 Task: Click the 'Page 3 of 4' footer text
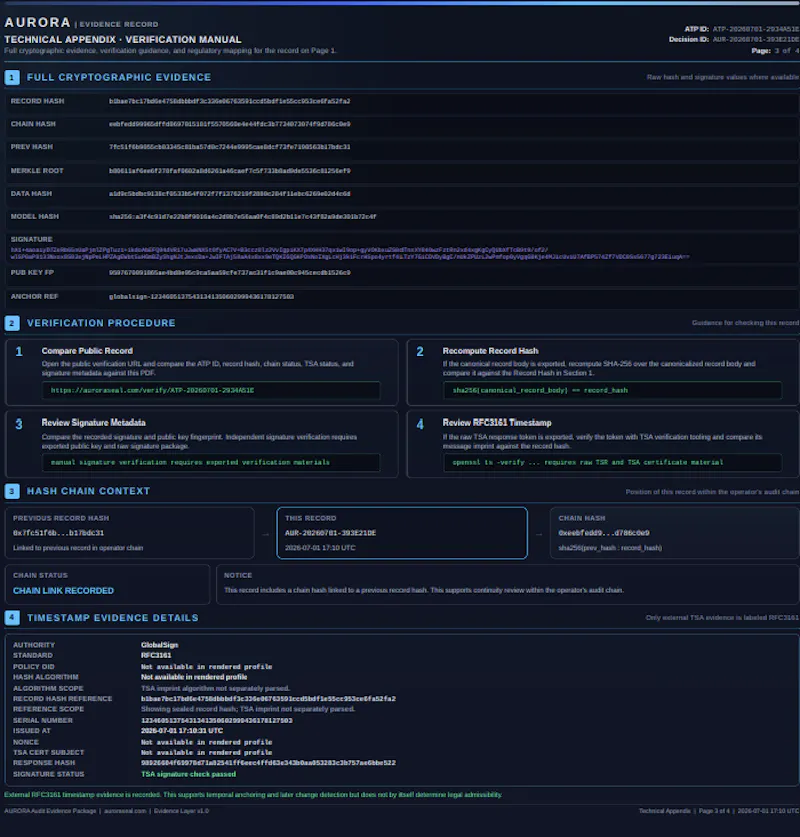tap(714, 811)
